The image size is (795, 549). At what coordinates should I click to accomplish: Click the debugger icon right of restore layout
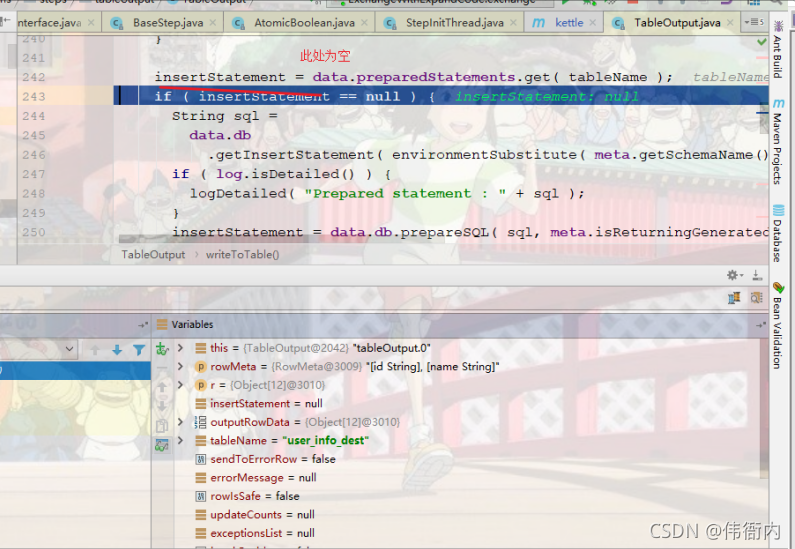(x=756, y=298)
